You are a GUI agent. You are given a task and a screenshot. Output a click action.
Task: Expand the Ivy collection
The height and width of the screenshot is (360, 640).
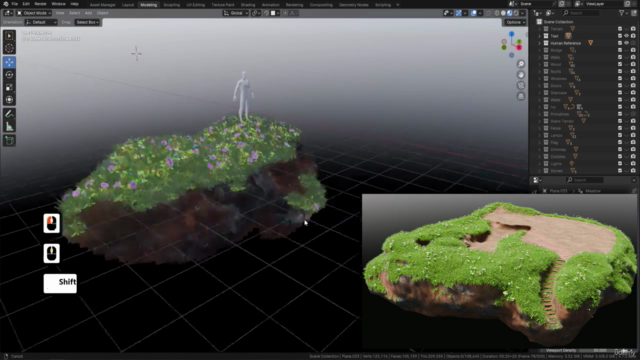(x=539, y=107)
